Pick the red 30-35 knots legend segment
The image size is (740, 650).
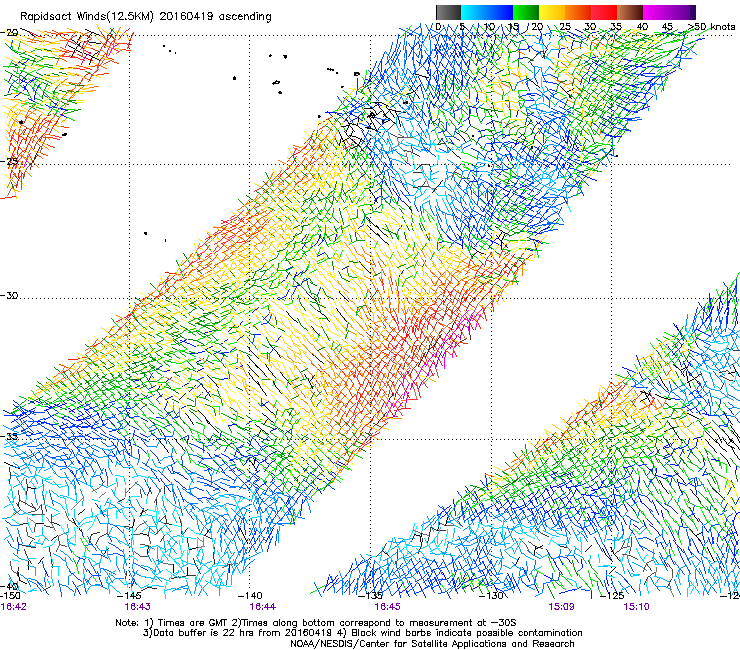(x=604, y=12)
